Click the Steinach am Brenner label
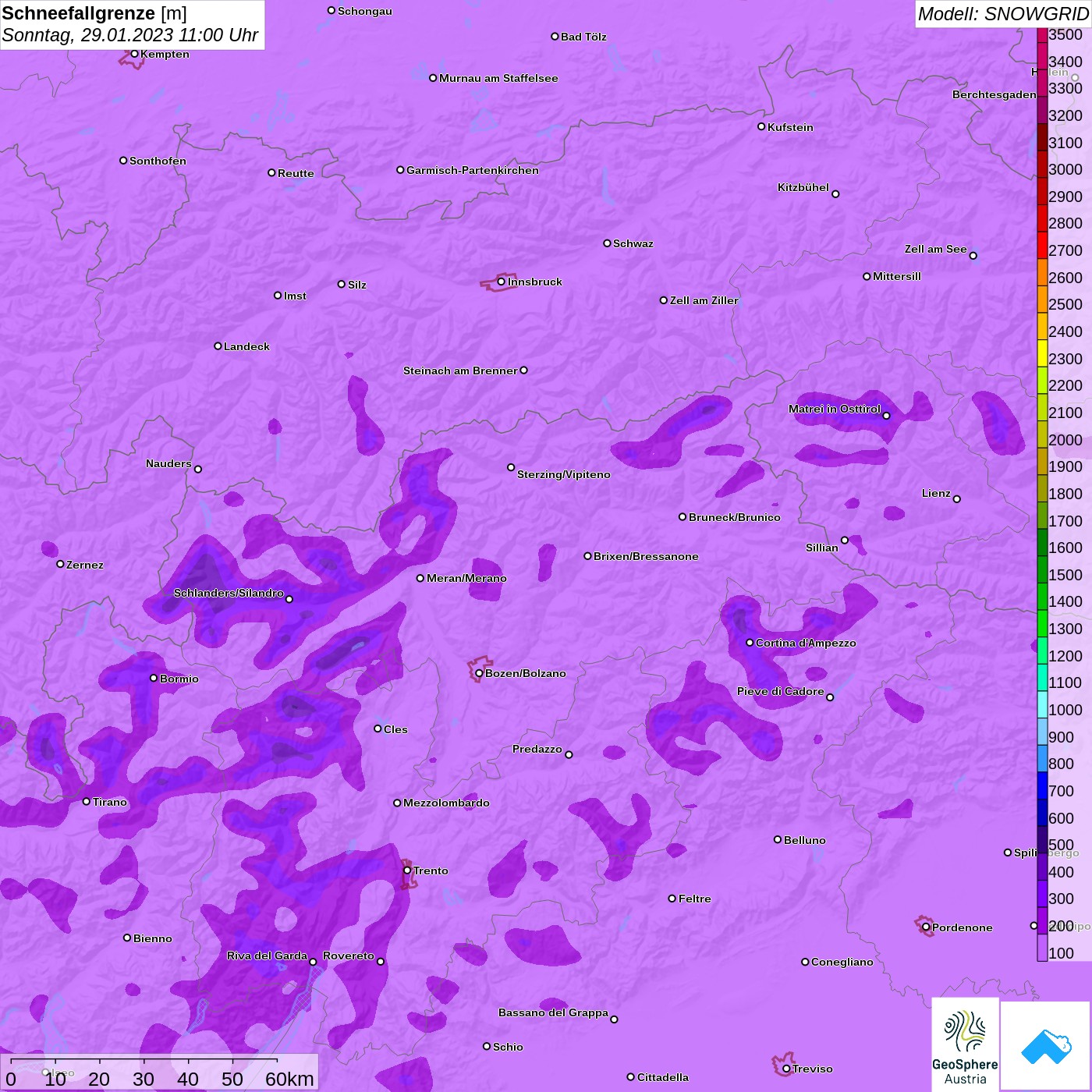Image resolution: width=1092 pixels, height=1092 pixels. click(460, 370)
